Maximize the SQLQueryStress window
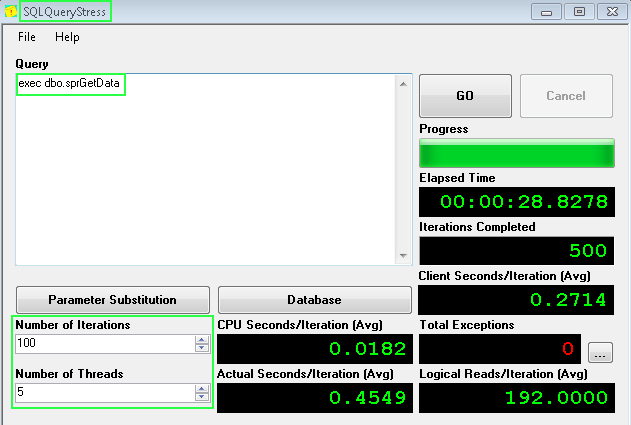631x425 pixels. tap(579, 12)
